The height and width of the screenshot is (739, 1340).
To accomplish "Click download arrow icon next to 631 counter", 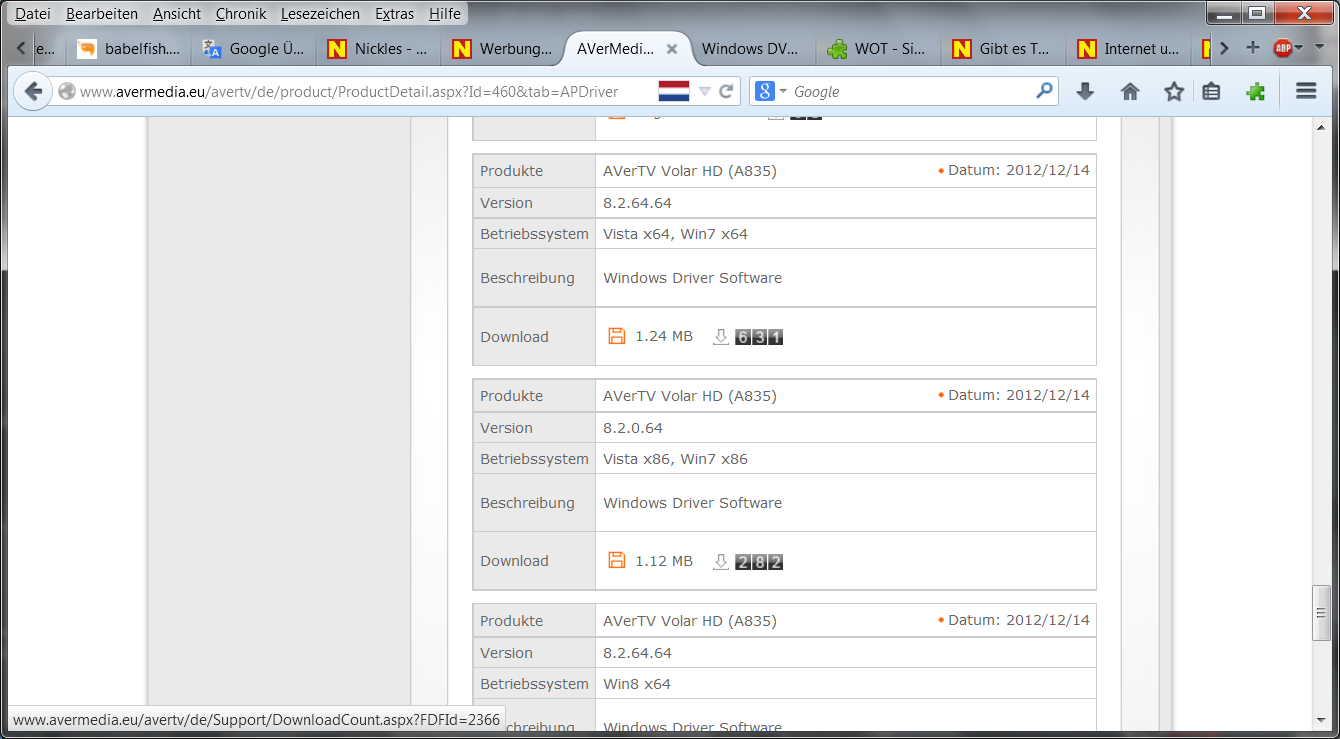I will tap(721, 337).
